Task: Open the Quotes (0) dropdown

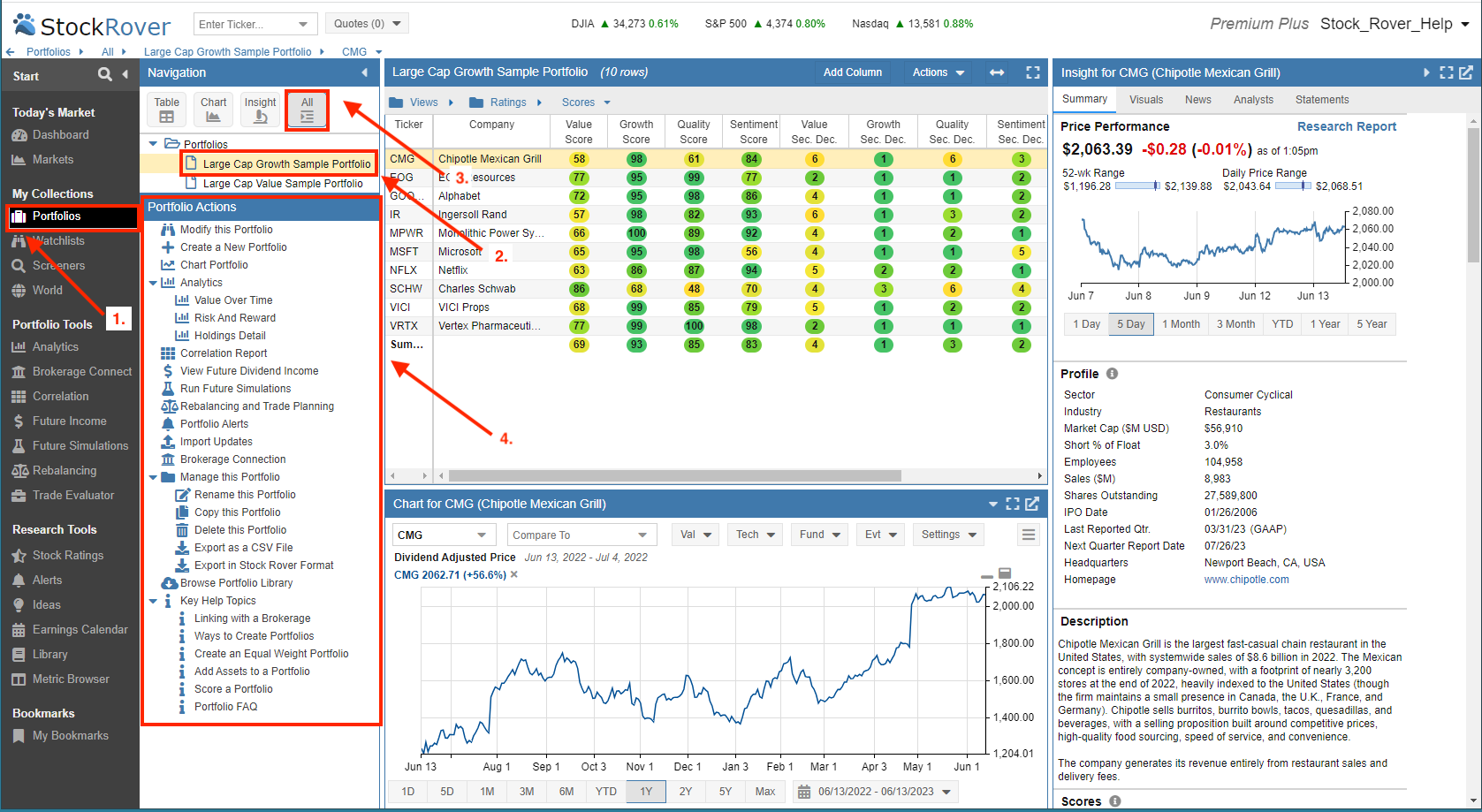Action: pos(366,24)
